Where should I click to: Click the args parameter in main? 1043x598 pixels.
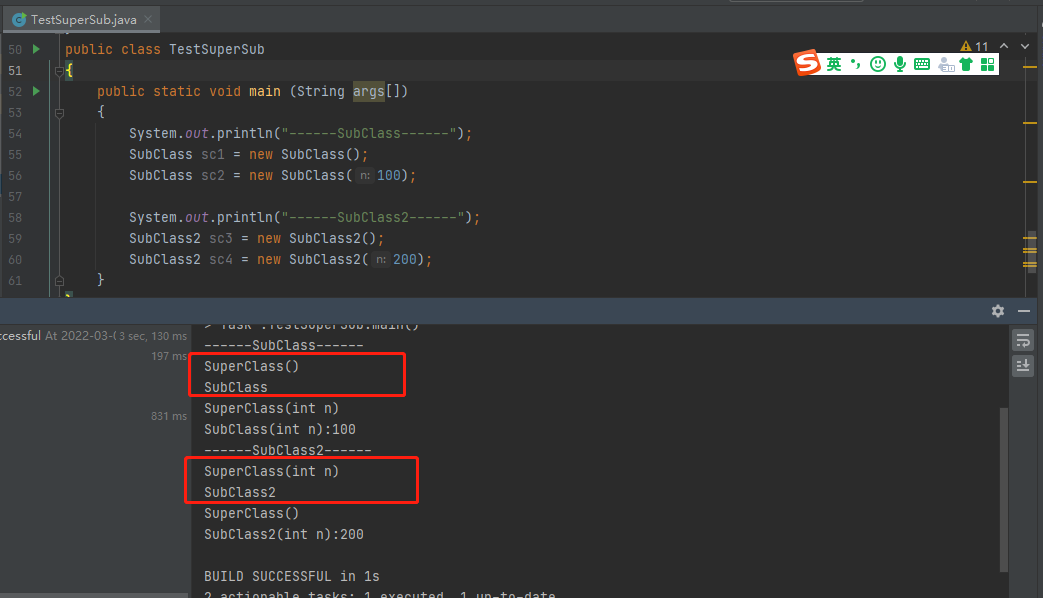tap(369, 91)
